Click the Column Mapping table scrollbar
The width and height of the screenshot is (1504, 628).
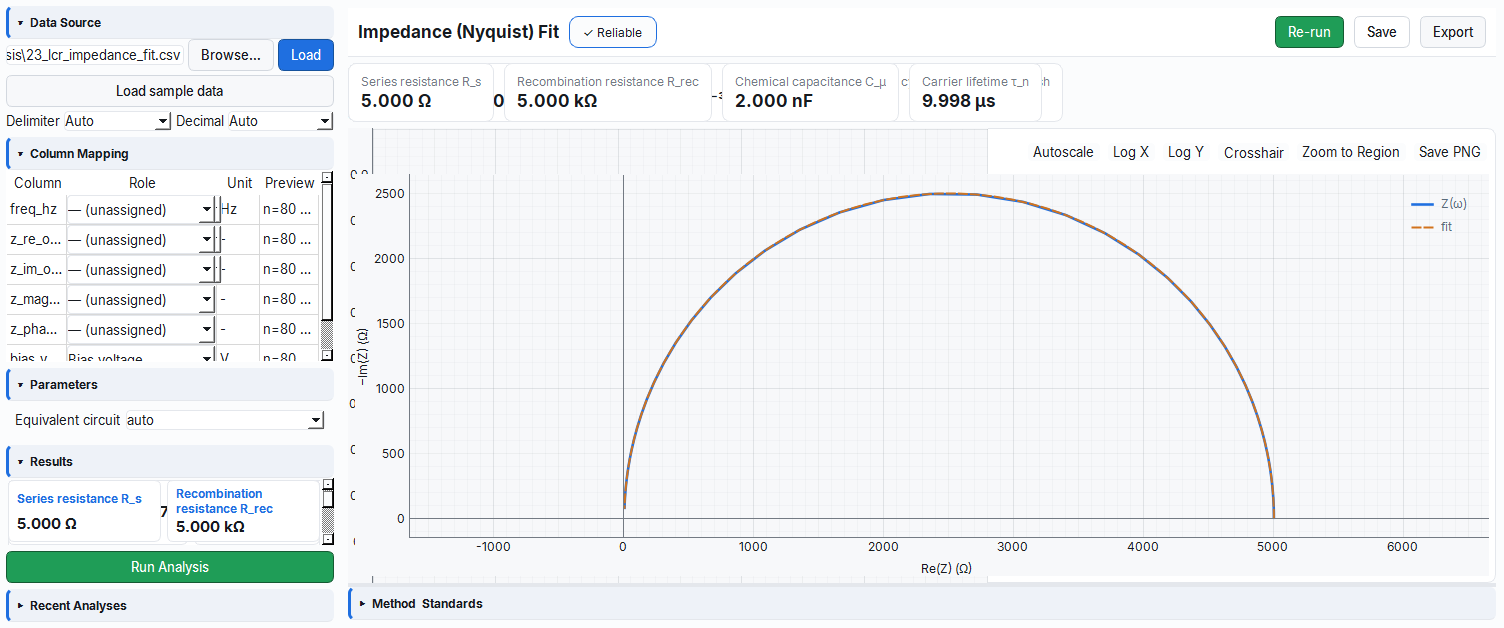(x=326, y=267)
